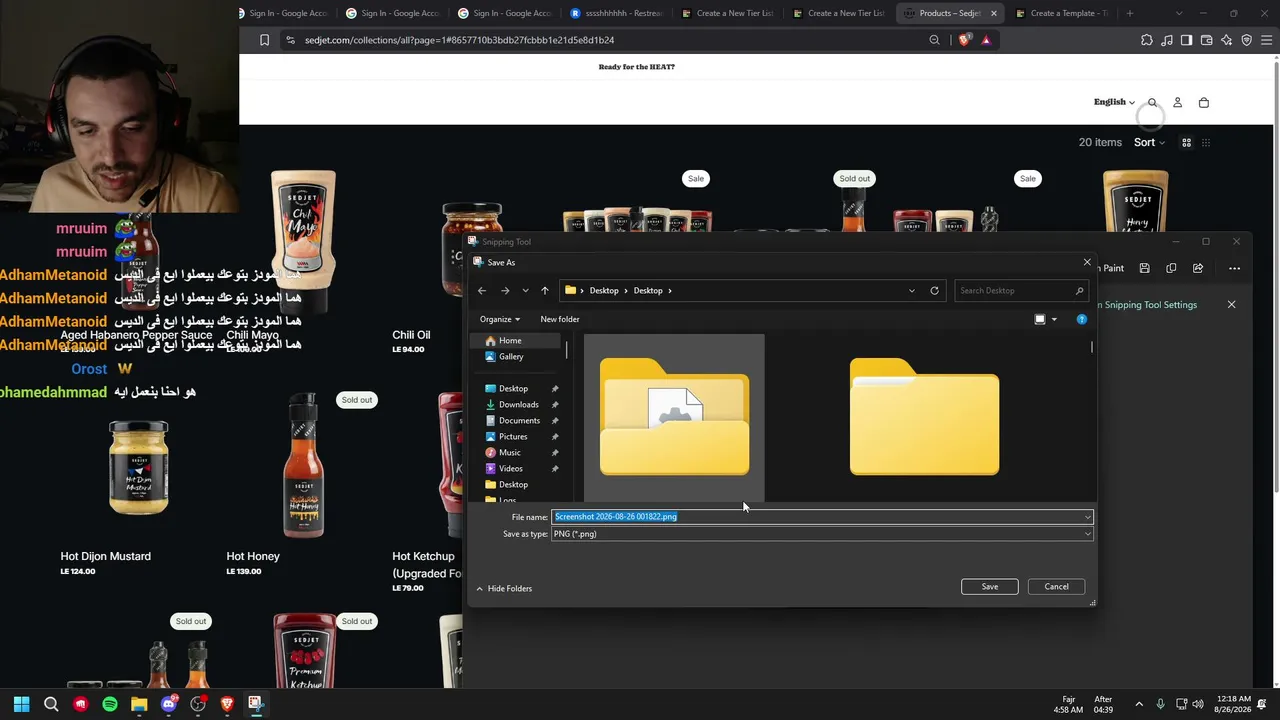Open the Save as type dropdown
The image size is (1280, 720).
click(822, 534)
